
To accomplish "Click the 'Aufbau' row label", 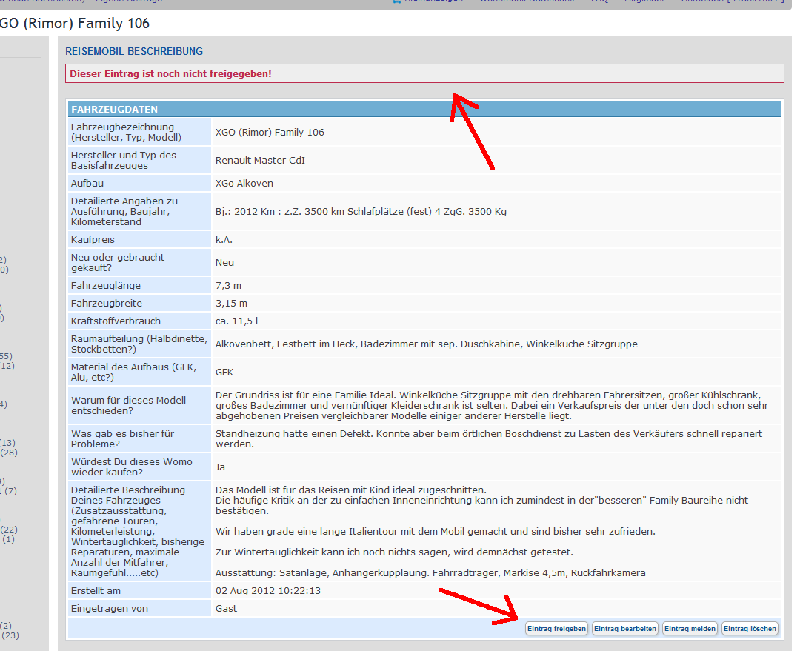I will 87,183.
